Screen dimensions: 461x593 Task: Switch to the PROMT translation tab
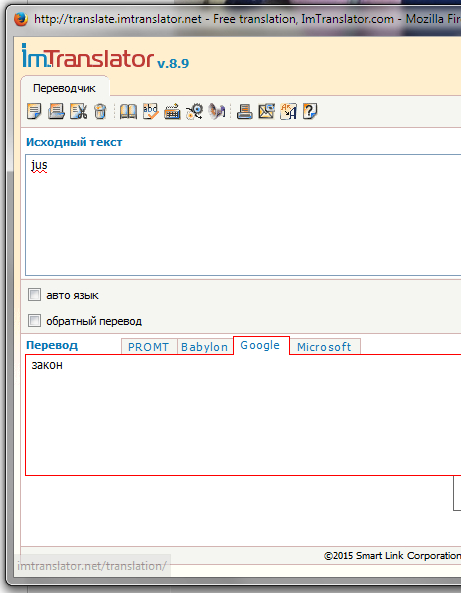149,347
